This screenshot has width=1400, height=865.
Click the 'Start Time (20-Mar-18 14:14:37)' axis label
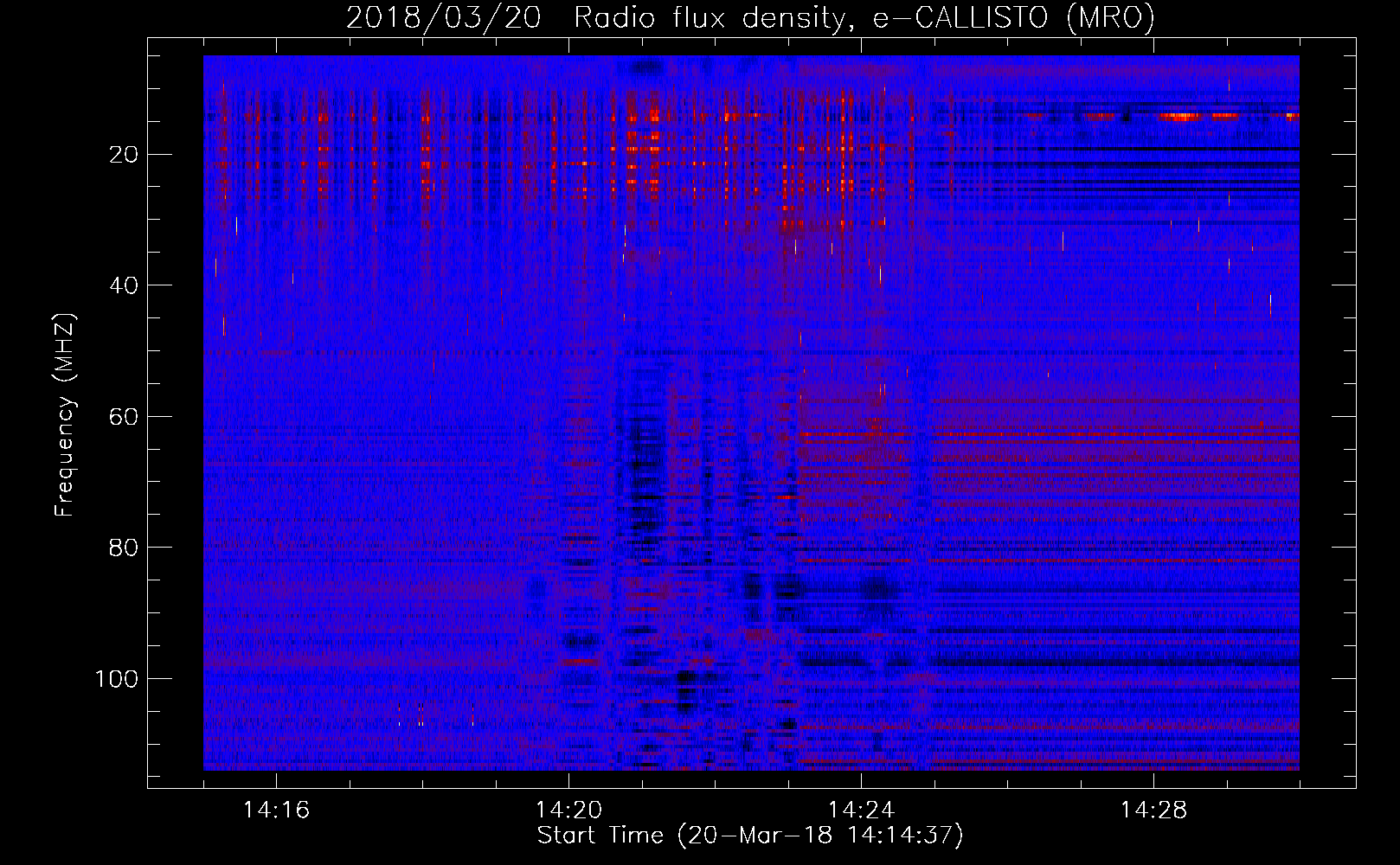click(750, 836)
